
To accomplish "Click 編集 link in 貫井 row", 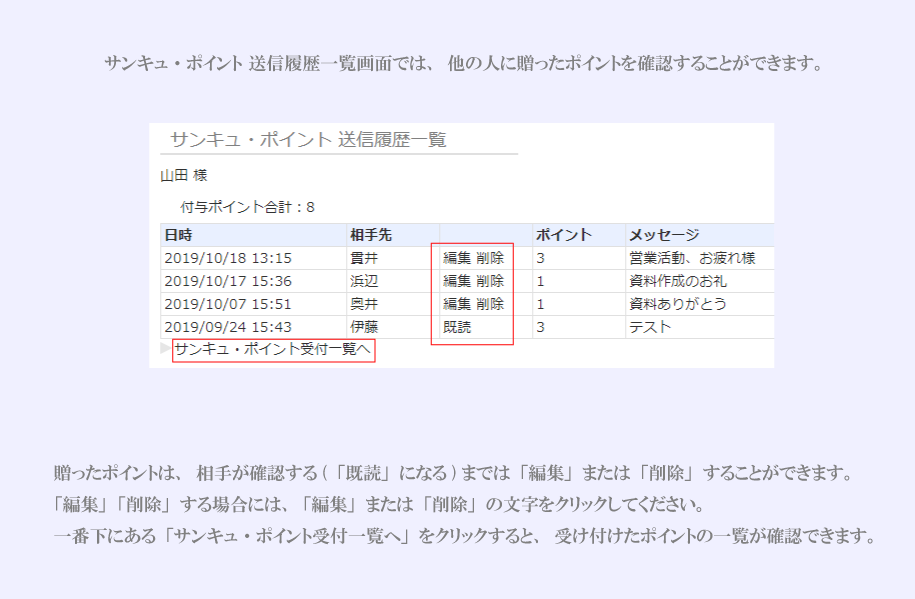I will point(457,258).
